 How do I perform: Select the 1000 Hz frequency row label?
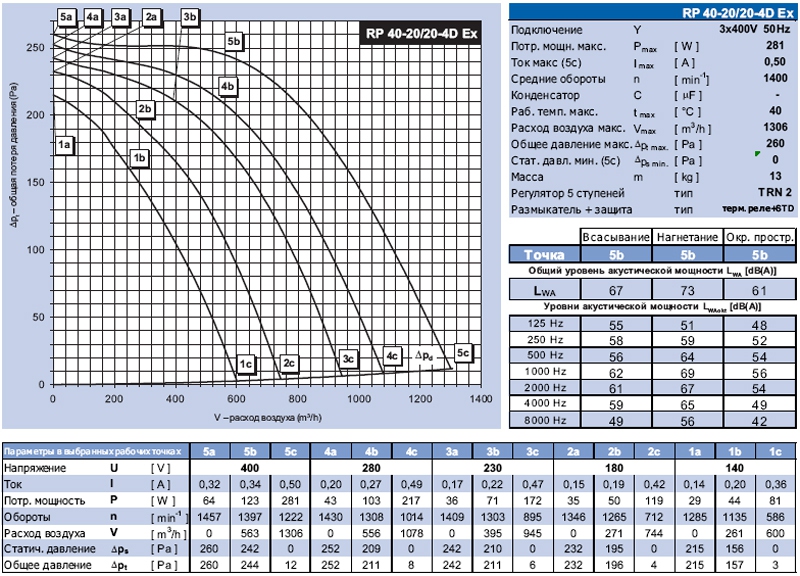tap(545, 371)
